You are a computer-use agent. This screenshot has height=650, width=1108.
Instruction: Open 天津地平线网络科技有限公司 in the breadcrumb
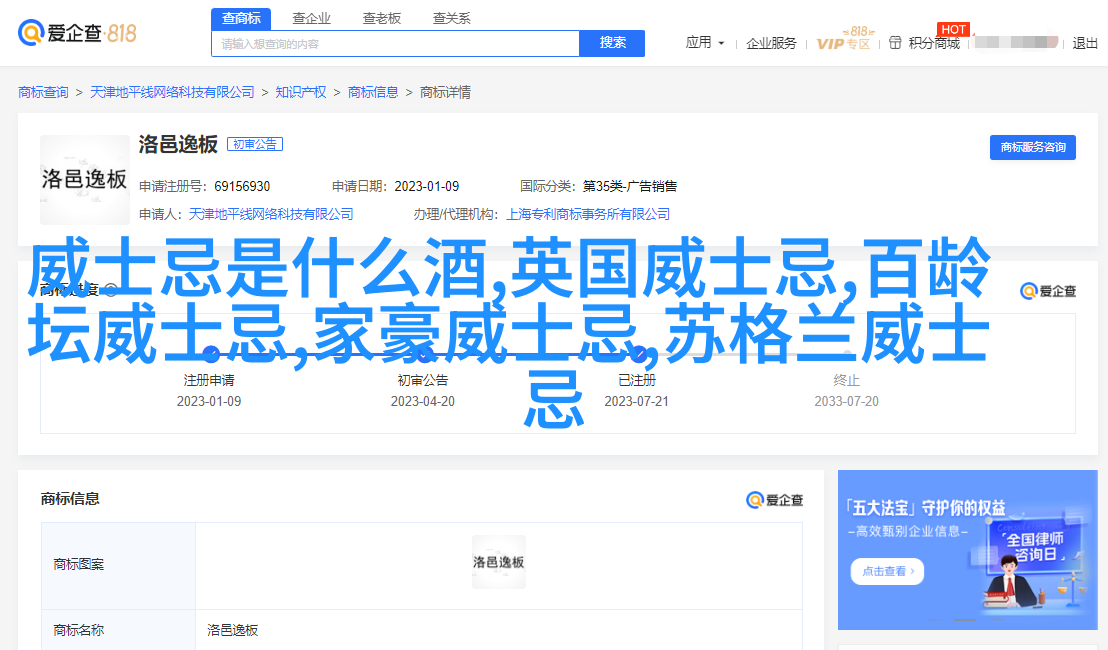pyautogui.click(x=172, y=93)
